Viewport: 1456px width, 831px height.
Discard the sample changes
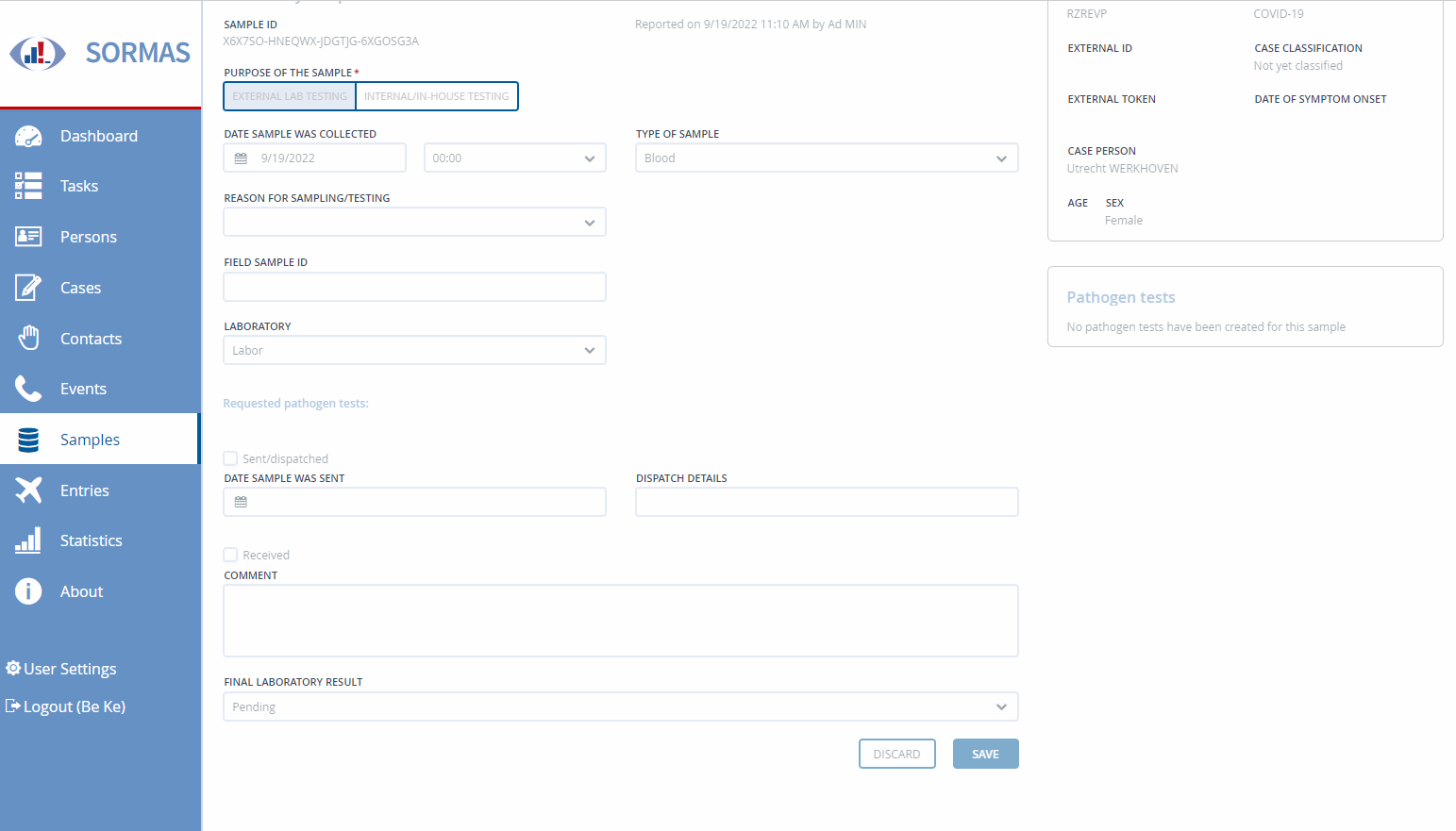click(896, 754)
